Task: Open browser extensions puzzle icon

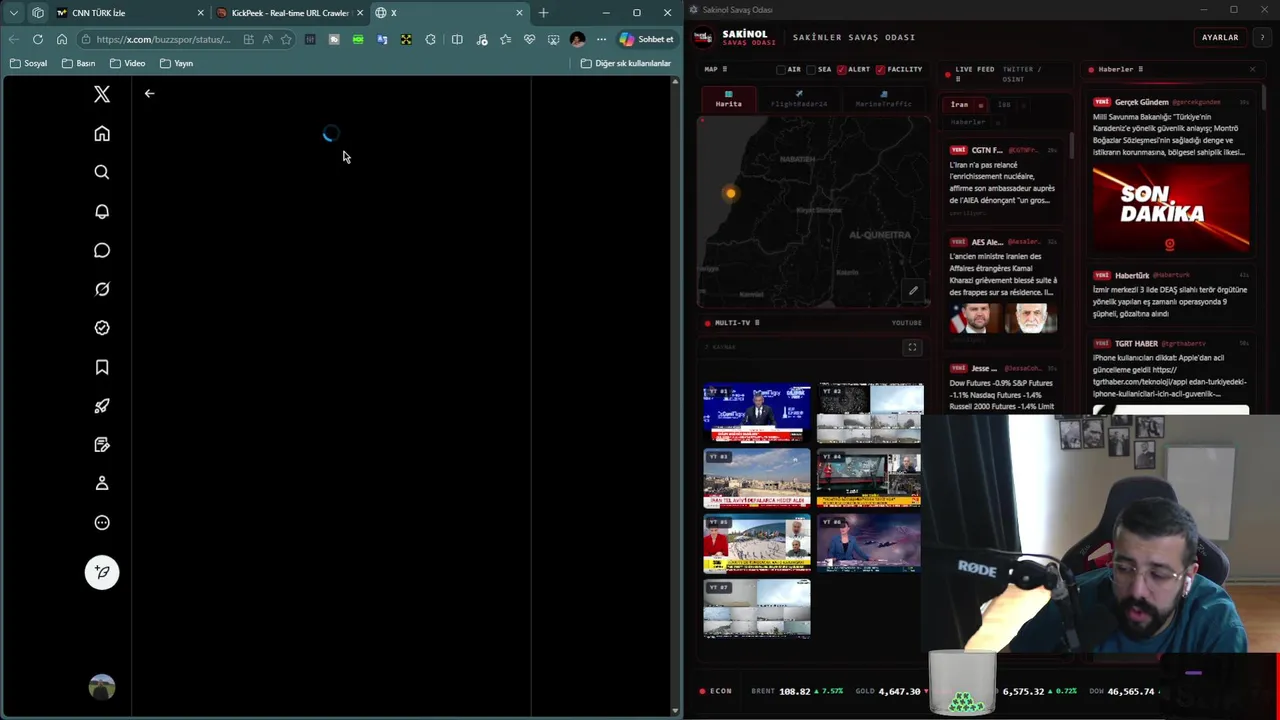Action: [x=430, y=39]
